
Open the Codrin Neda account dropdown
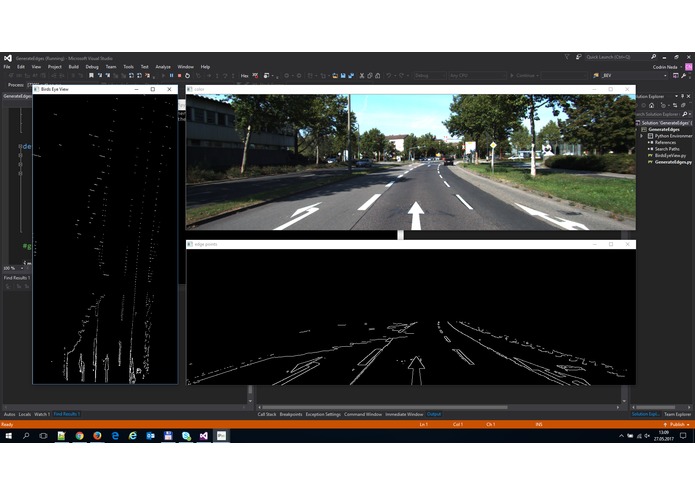tap(667, 67)
